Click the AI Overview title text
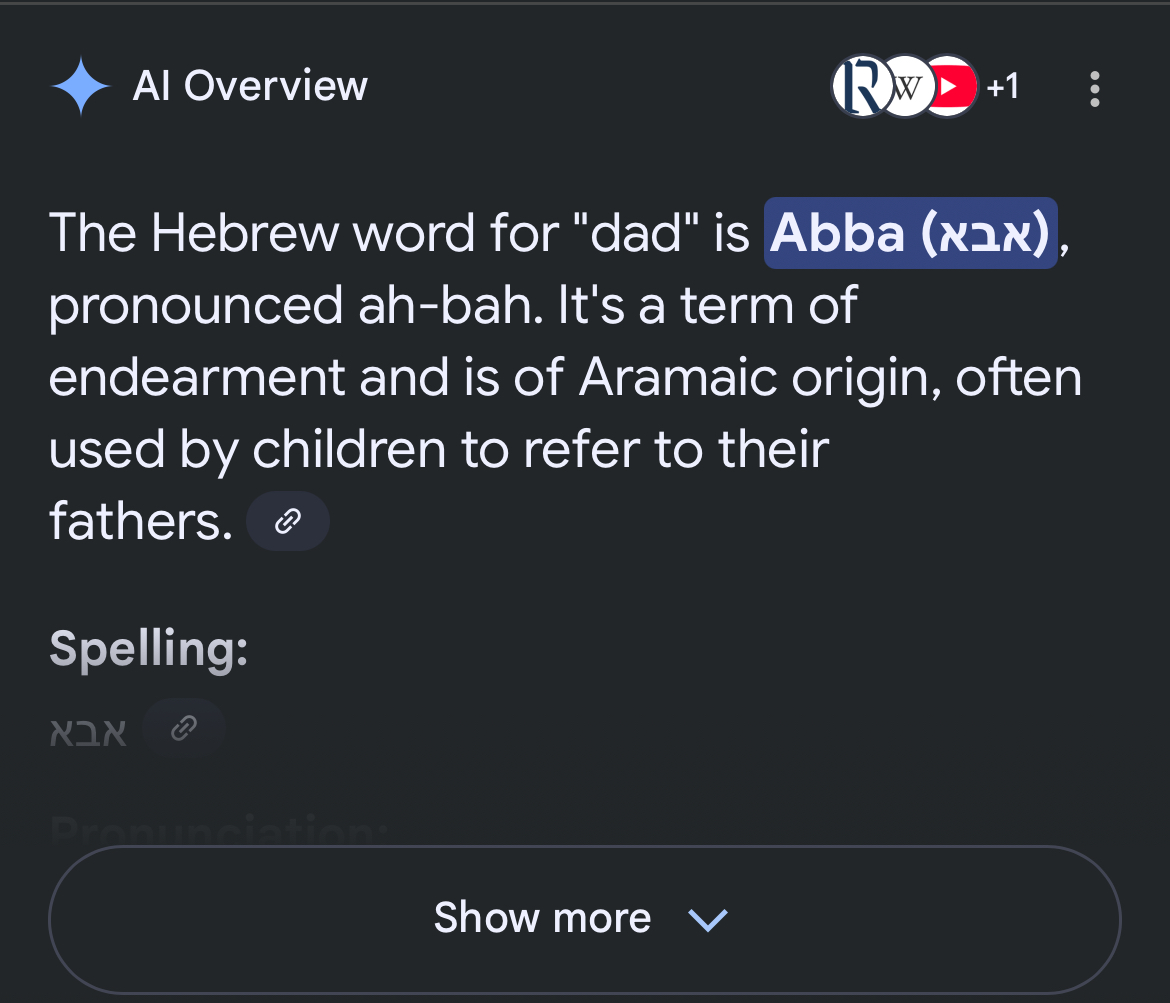1170x1003 pixels. (x=250, y=86)
